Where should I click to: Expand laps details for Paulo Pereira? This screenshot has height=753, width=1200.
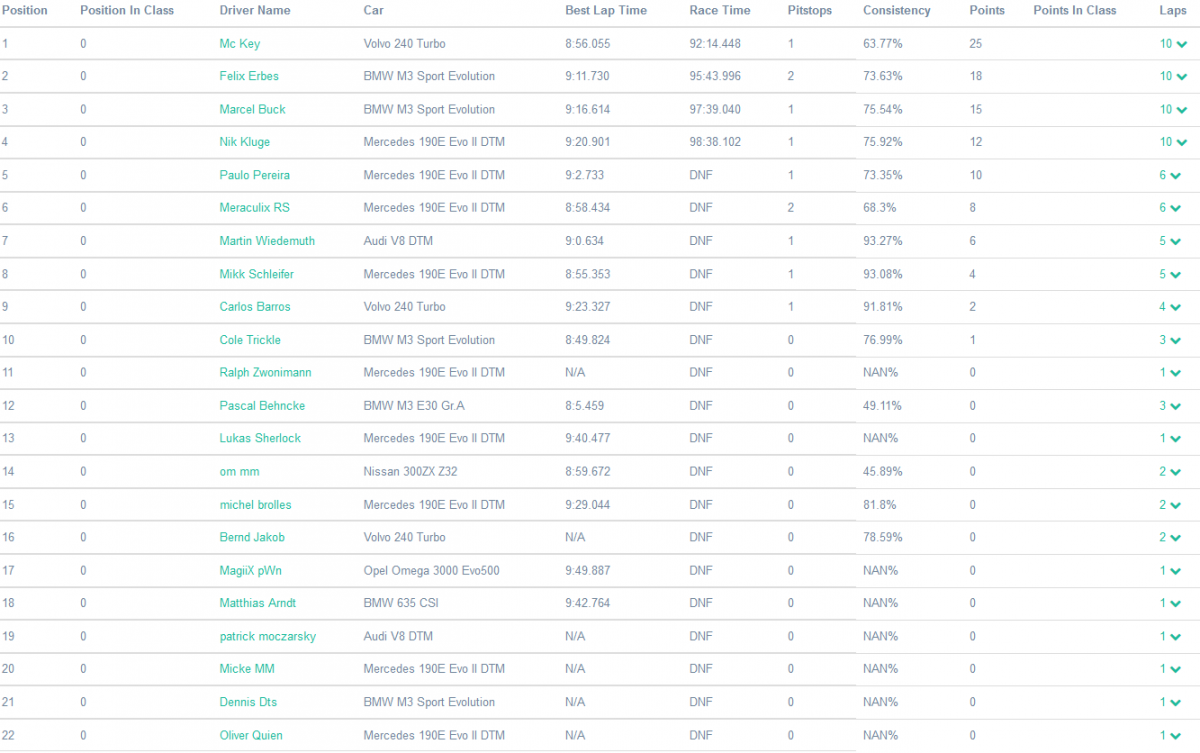pos(1175,176)
